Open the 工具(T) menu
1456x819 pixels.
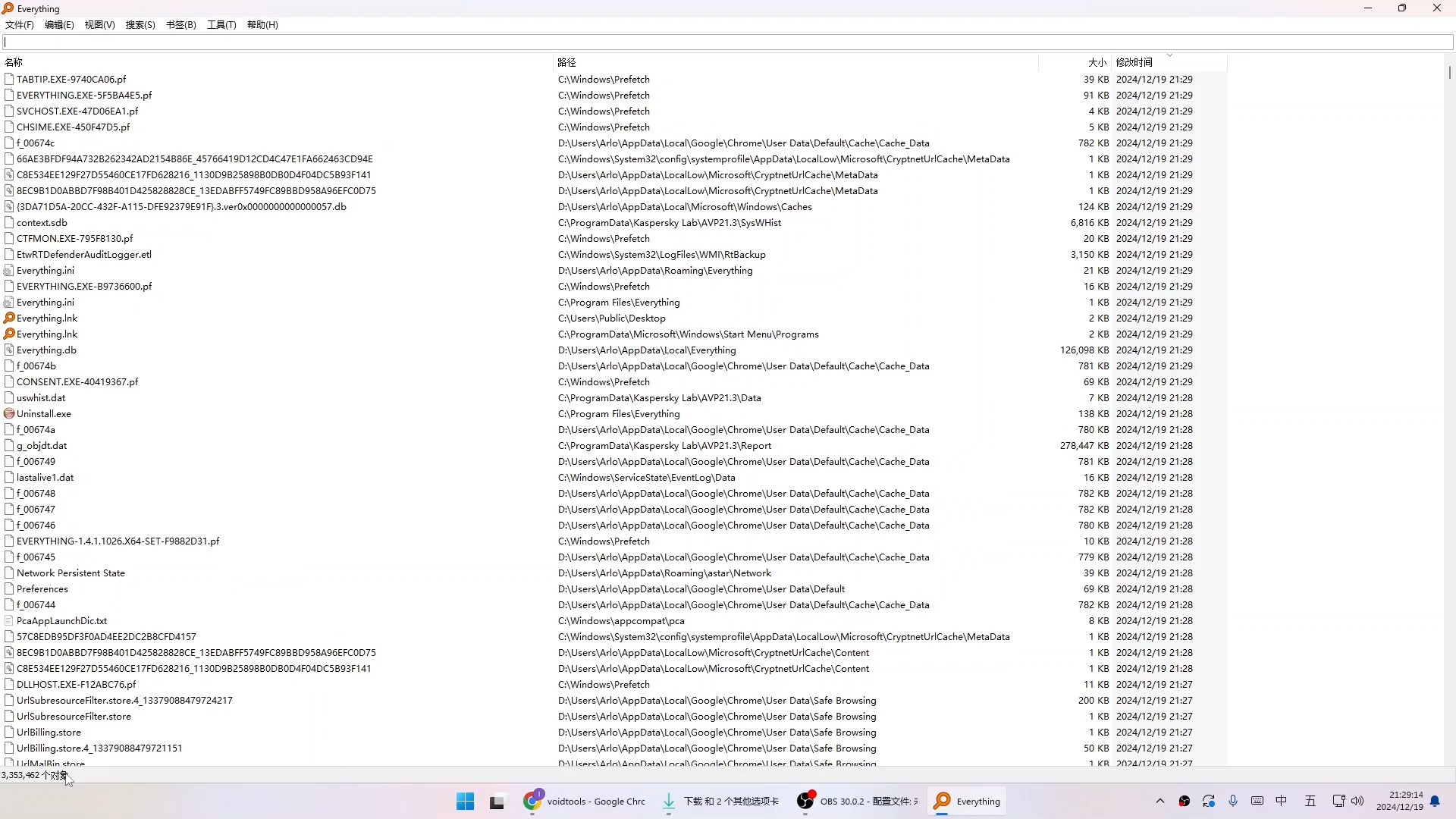pyautogui.click(x=221, y=25)
